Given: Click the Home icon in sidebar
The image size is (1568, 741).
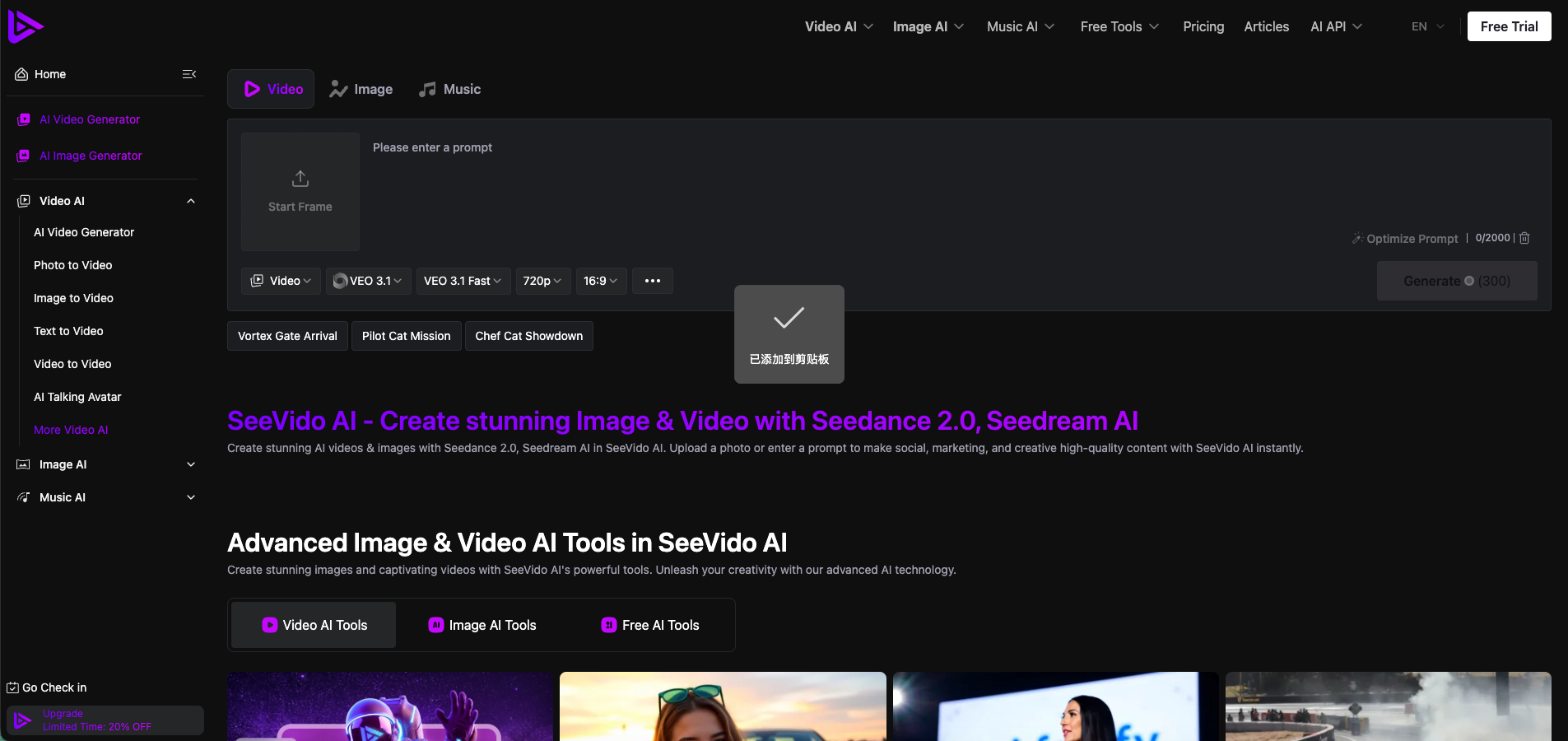Looking at the screenshot, I should click(21, 74).
